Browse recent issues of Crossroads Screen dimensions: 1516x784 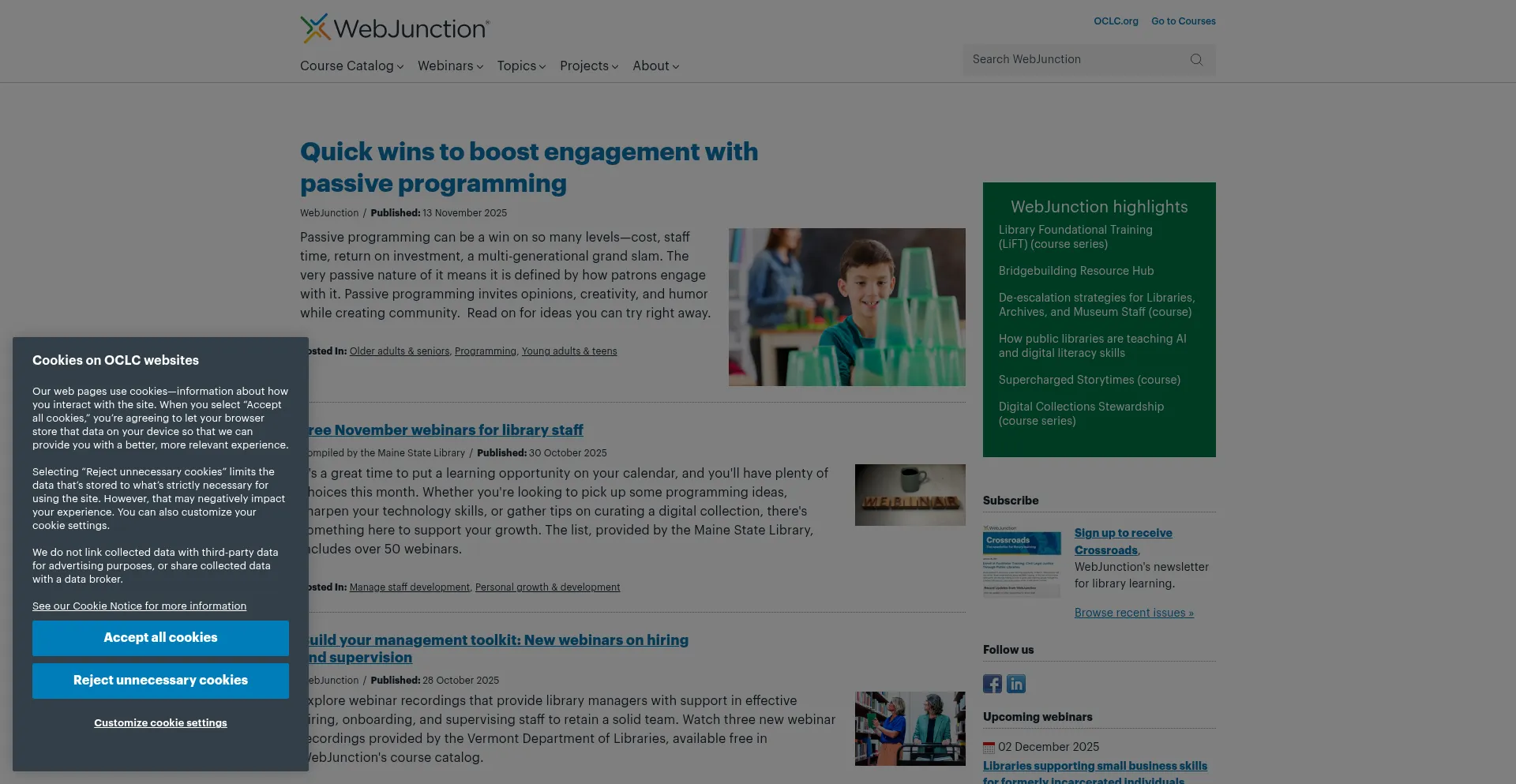[x=1134, y=613]
